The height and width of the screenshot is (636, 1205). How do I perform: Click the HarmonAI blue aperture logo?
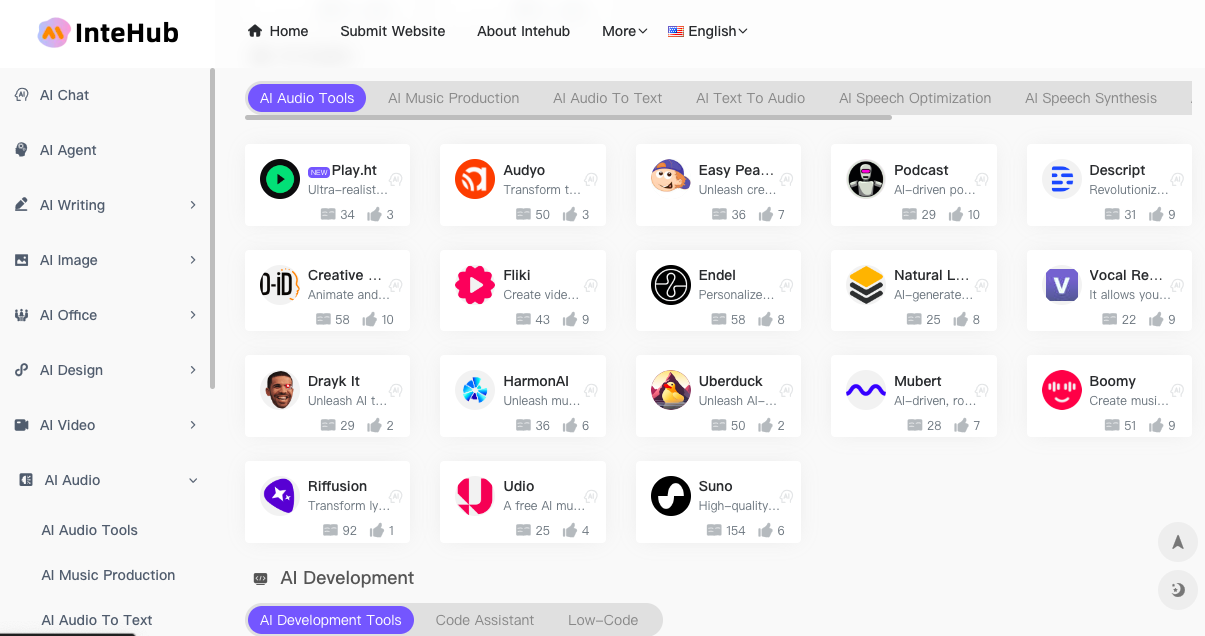point(475,390)
